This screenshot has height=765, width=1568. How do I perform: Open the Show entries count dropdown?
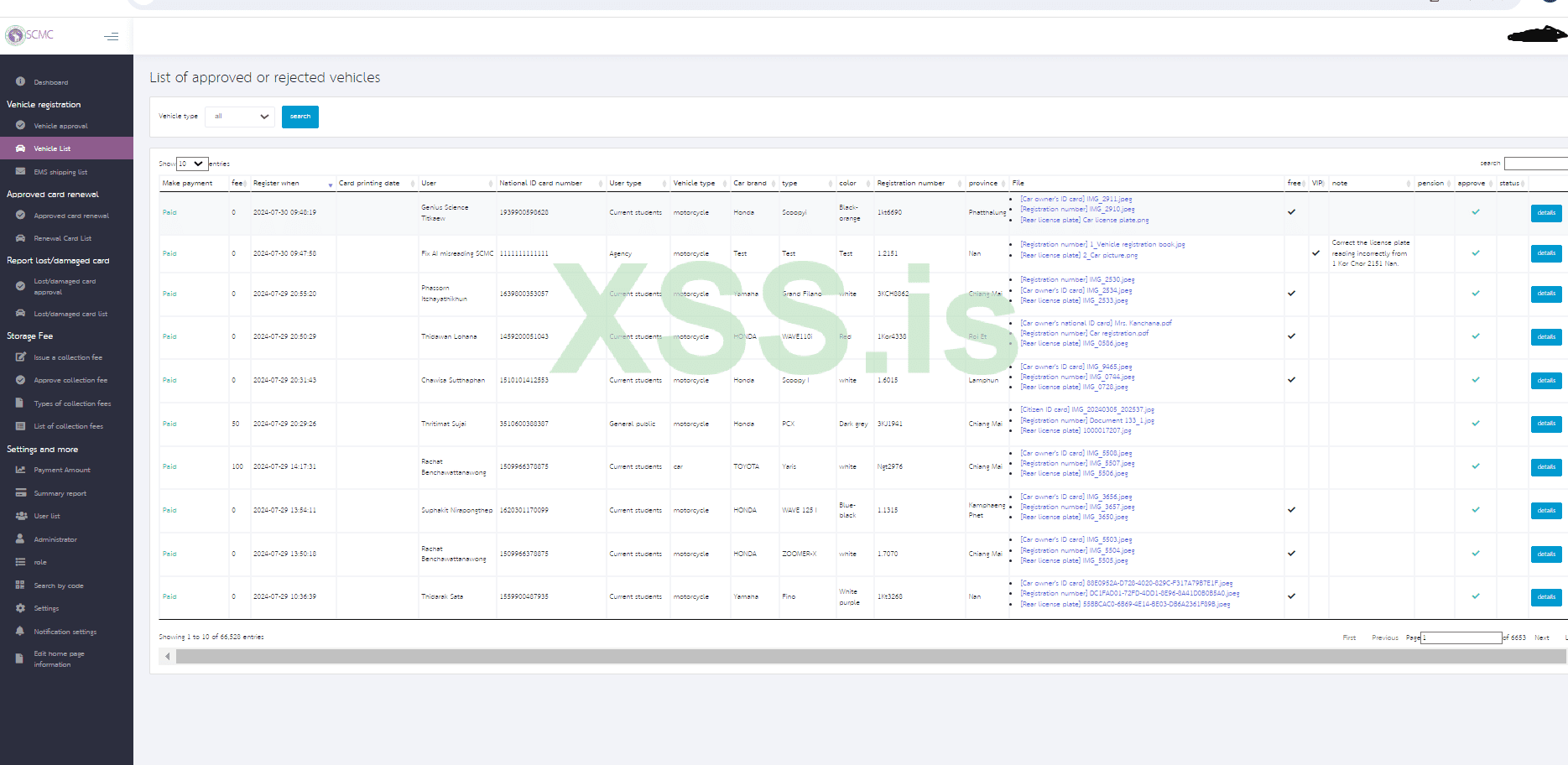tap(192, 164)
